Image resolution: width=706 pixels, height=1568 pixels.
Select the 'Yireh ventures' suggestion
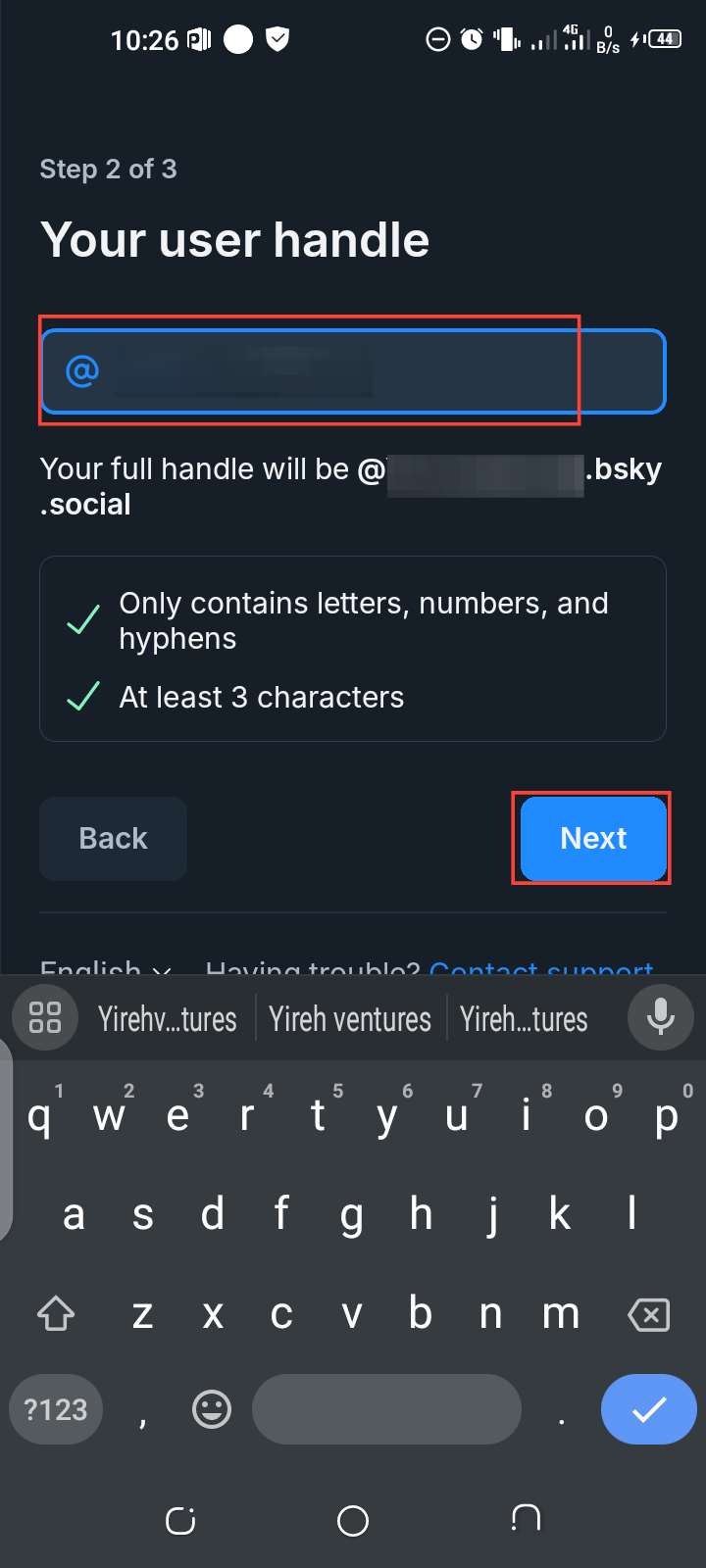350,1018
